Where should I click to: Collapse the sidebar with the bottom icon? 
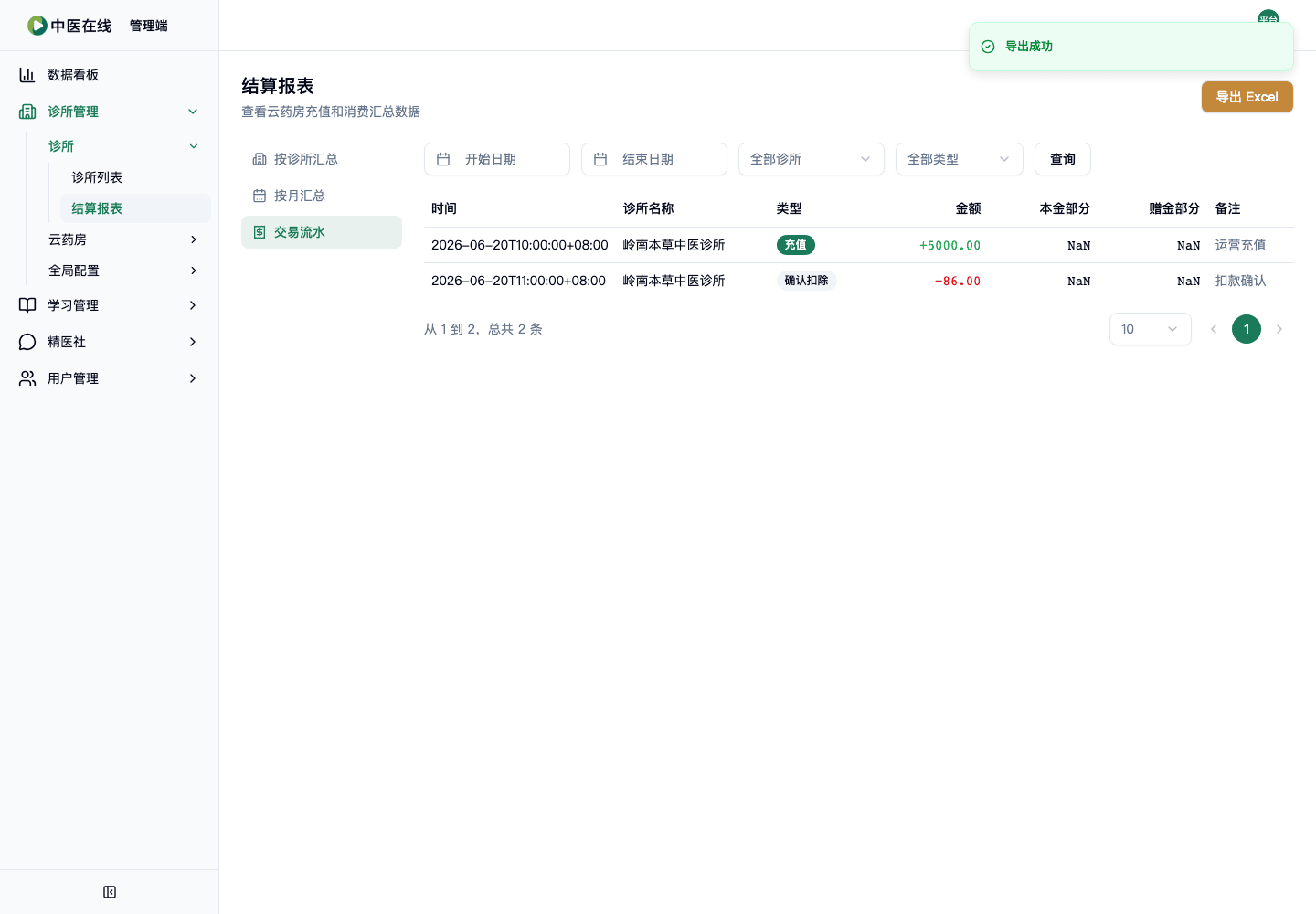110,892
